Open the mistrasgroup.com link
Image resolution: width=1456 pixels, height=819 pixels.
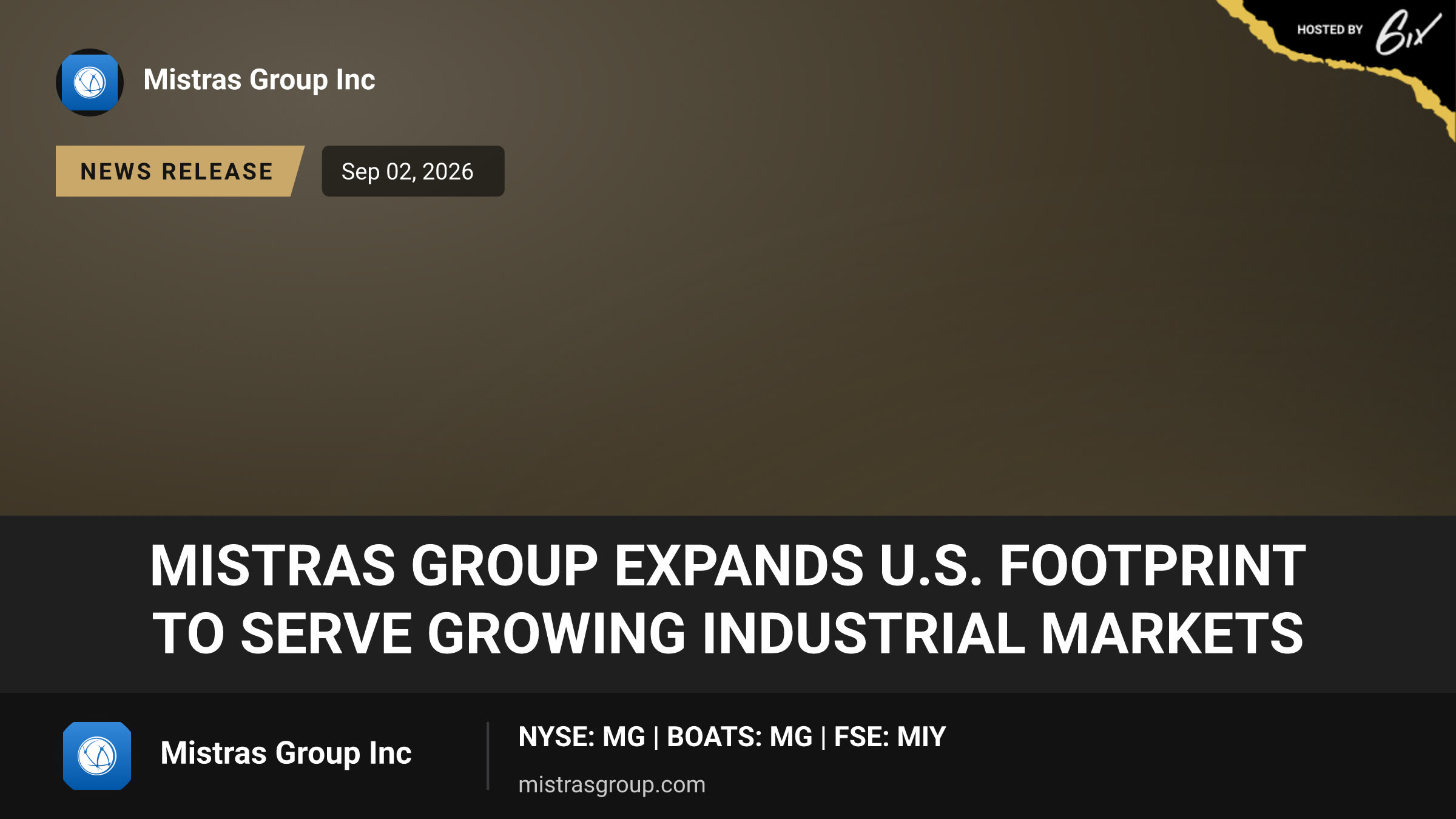point(612,785)
